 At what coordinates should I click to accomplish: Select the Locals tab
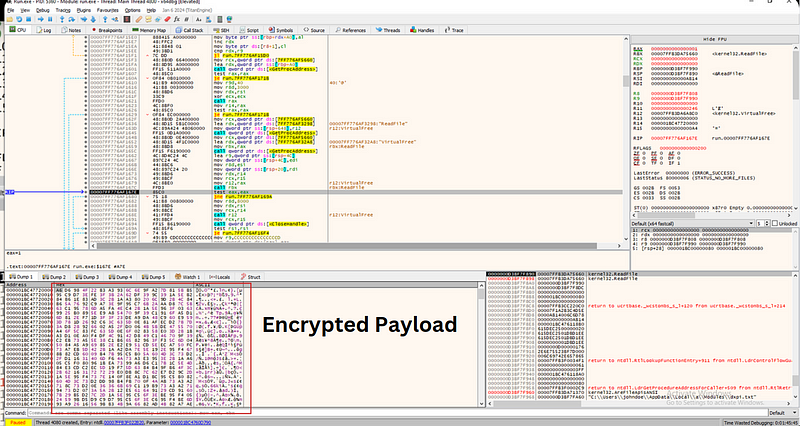pyautogui.click(x=220, y=277)
